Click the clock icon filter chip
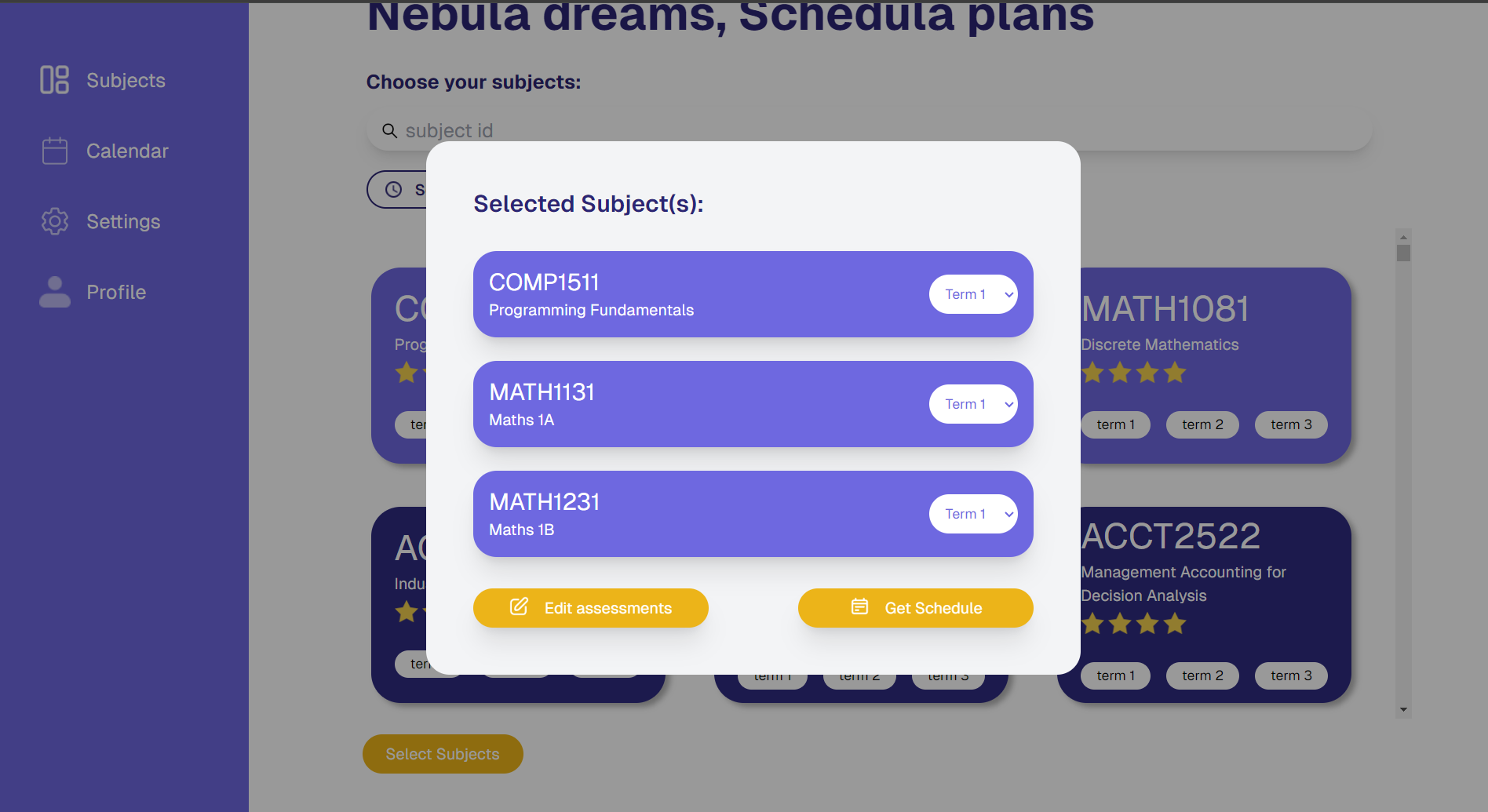 click(394, 189)
